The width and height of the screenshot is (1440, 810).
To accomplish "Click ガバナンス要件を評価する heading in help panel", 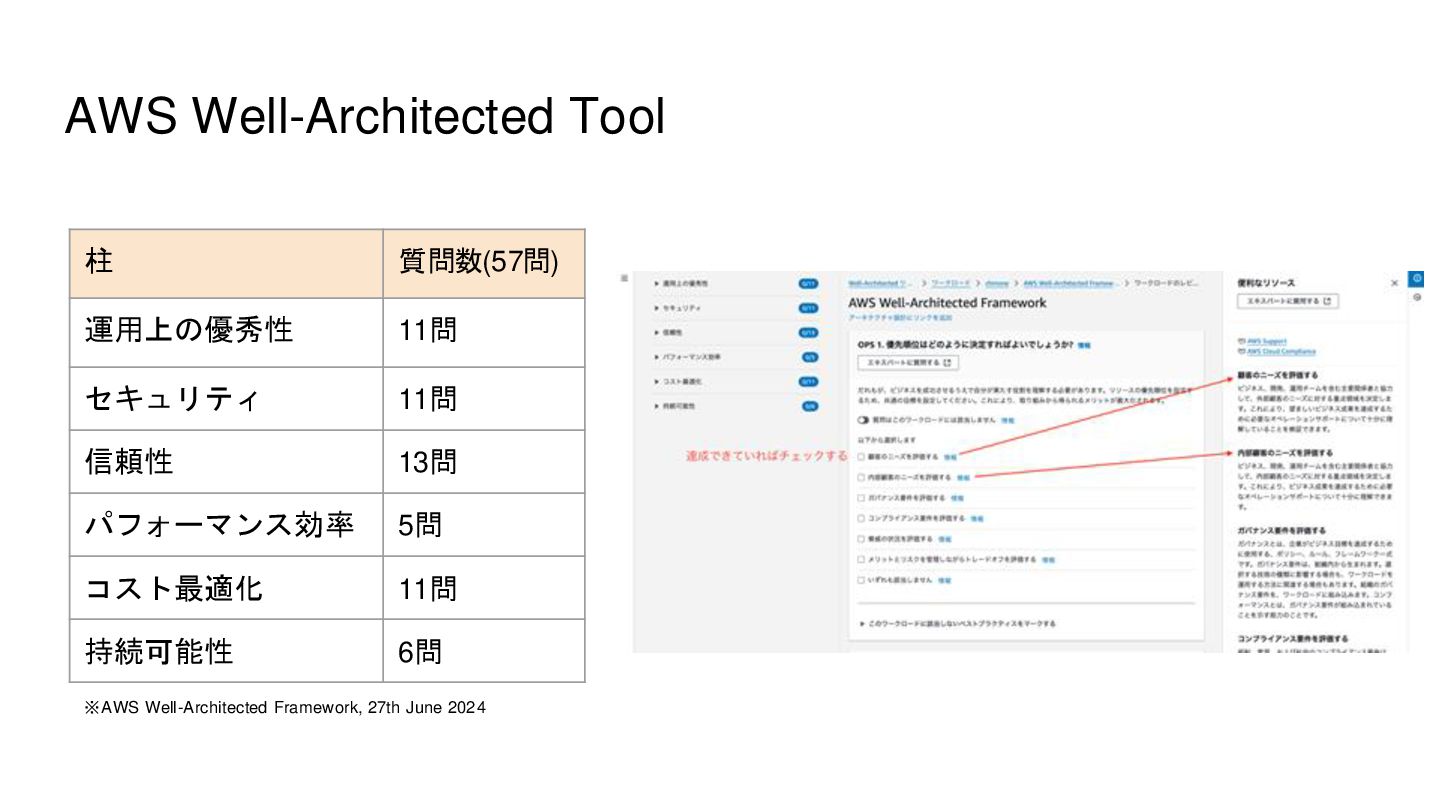I will coord(1282,531).
